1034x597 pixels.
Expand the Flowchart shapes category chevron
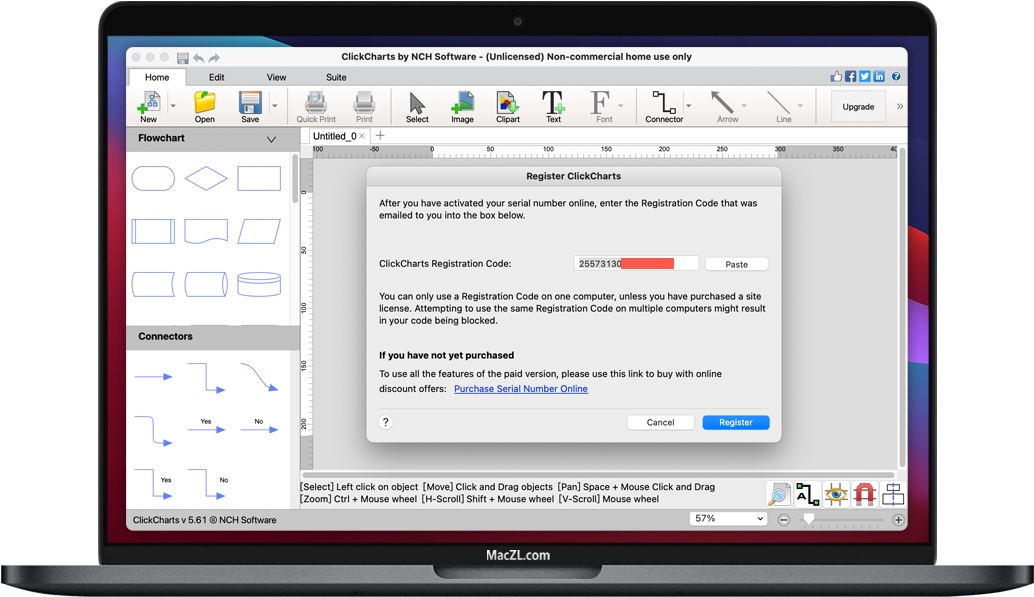(x=271, y=140)
